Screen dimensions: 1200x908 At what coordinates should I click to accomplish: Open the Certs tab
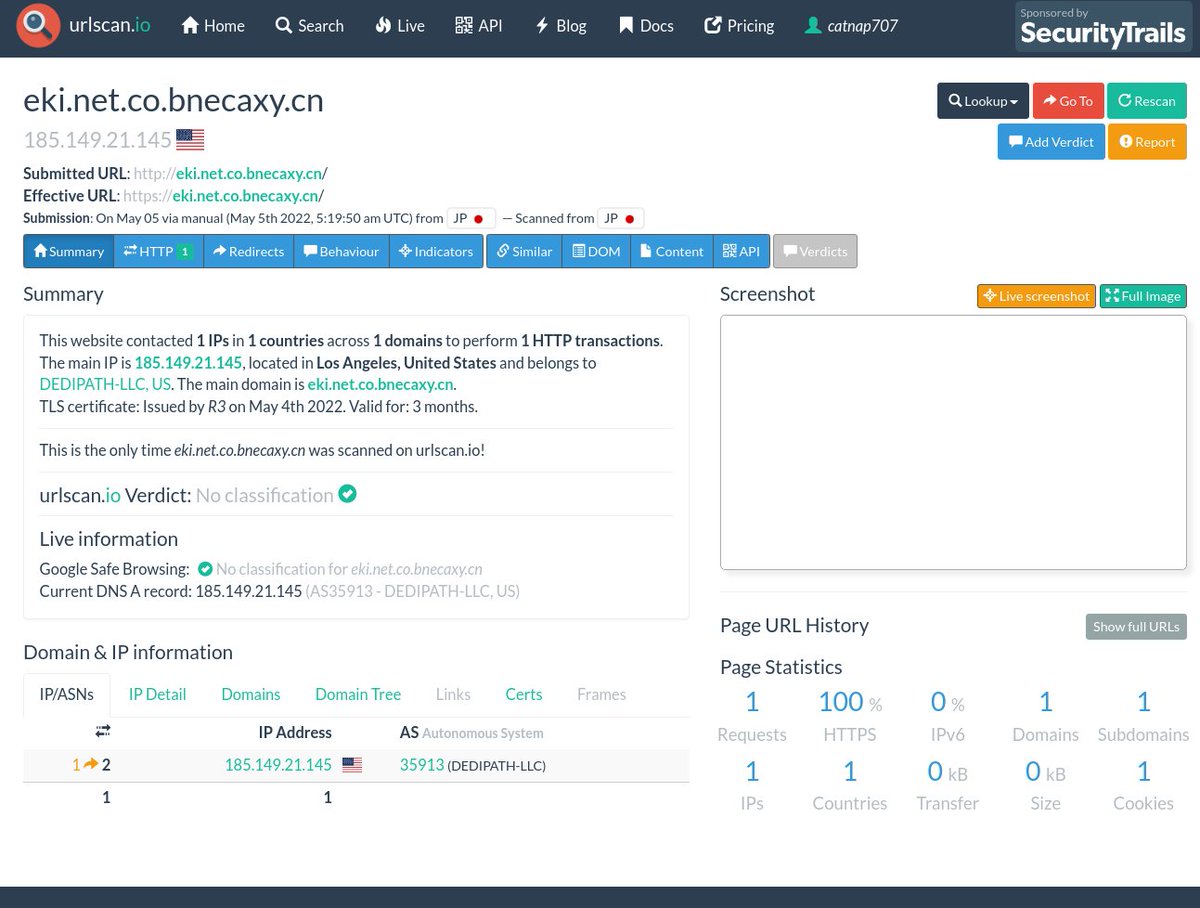coord(524,694)
